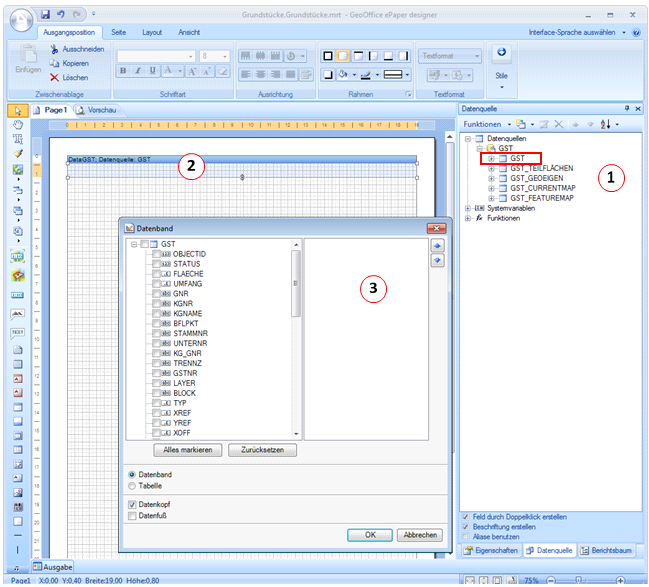The width and height of the screenshot is (649, 587).
Task: Click the fill color bucket swatch
Action: 343,74
